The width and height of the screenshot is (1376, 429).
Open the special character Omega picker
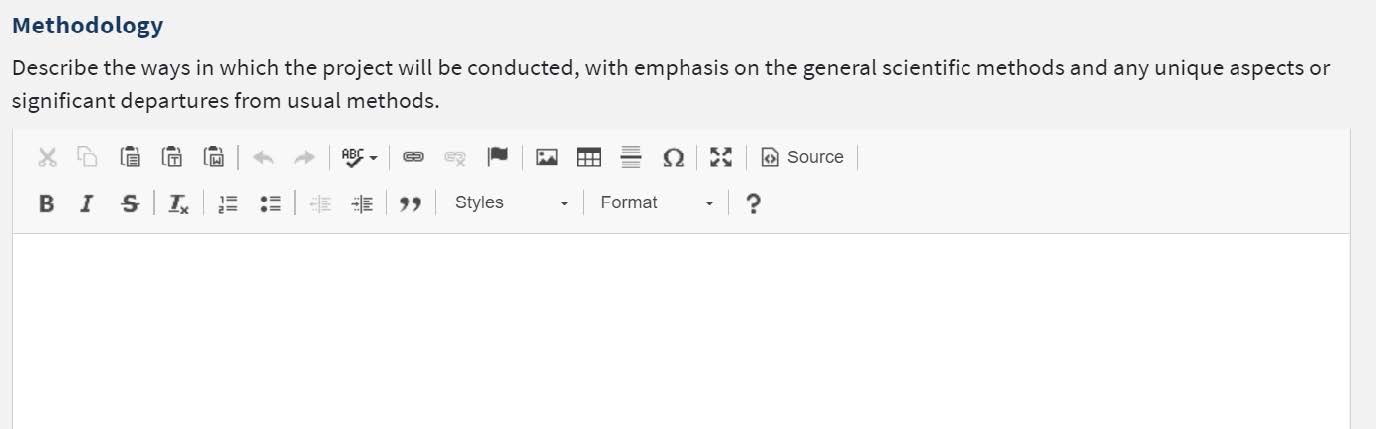(x=674, y=157)
